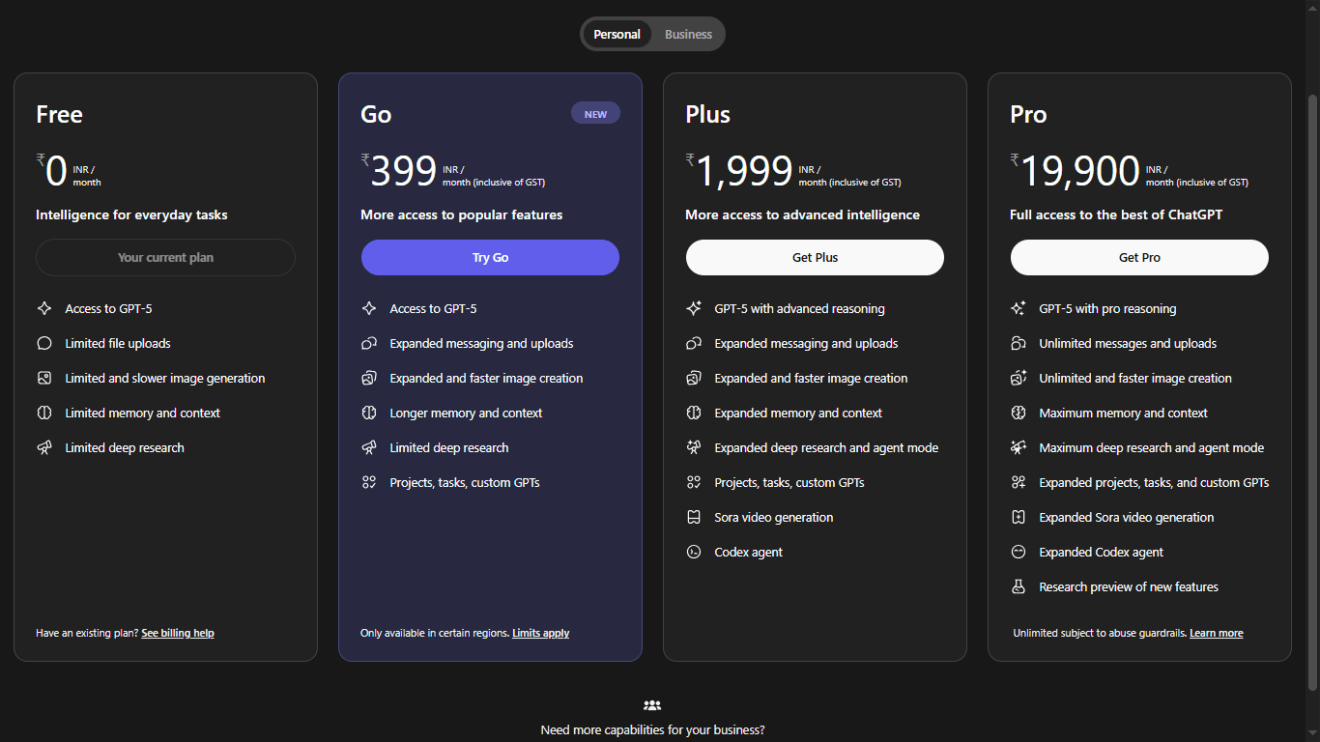Click the research preview flask icon under Pro
The width and height of the screenshot is (1320, 742).
pyautogui.click(x=1019, y=587)
